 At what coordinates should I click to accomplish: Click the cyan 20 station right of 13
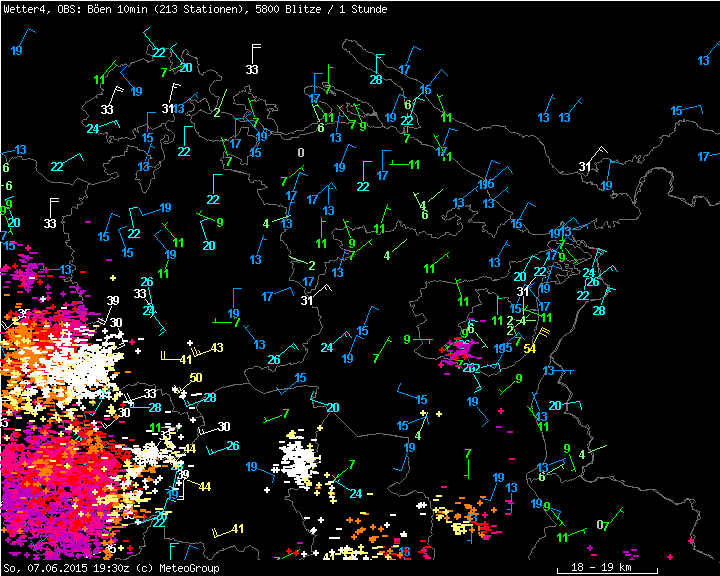tap(556, 405)
